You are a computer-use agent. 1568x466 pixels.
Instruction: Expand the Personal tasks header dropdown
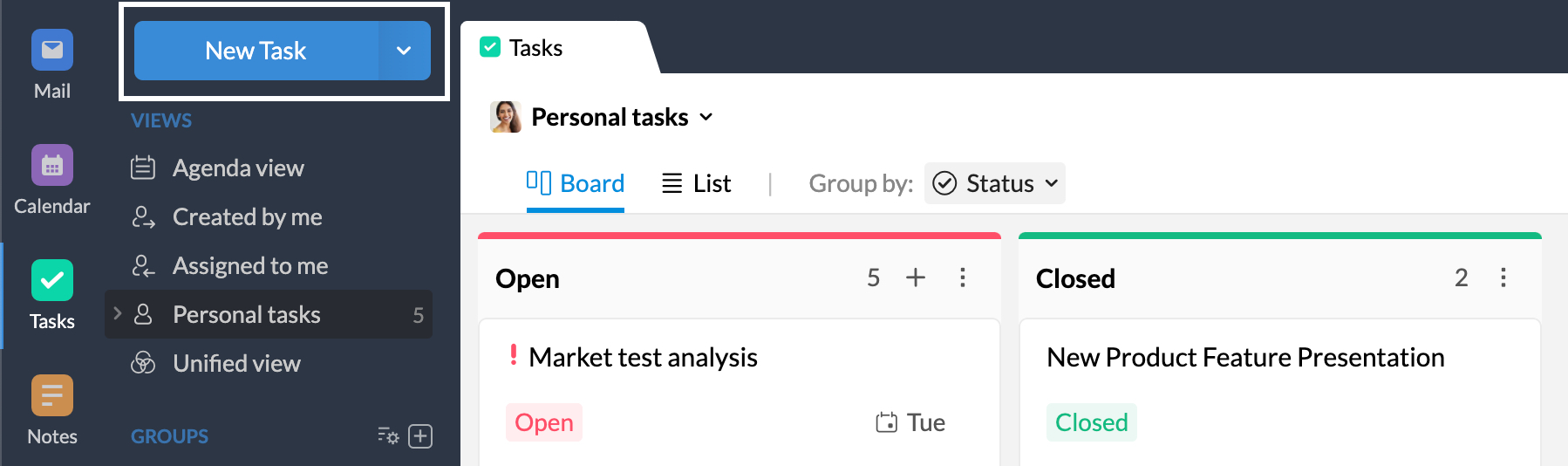706,117
